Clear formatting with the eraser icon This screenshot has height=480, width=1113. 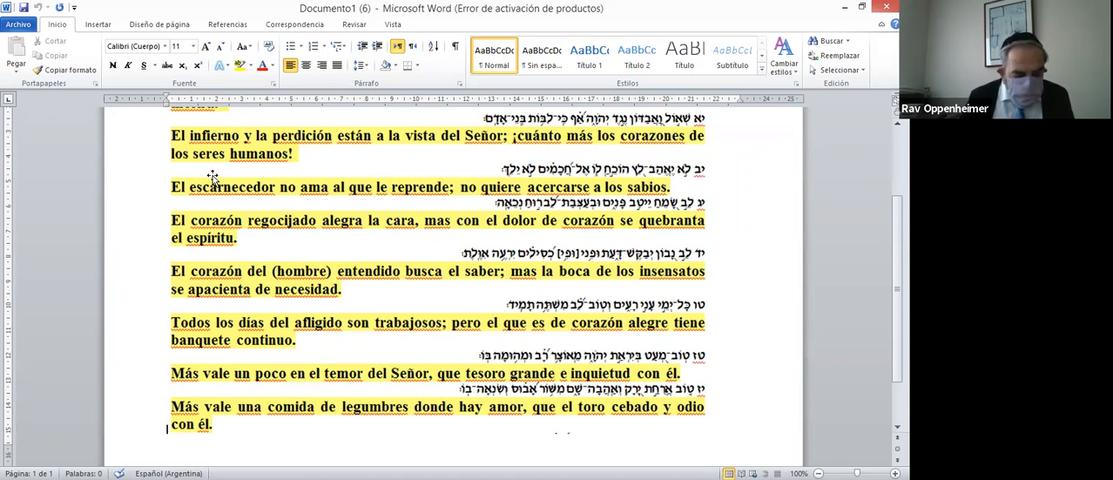[x=269, y=46]
